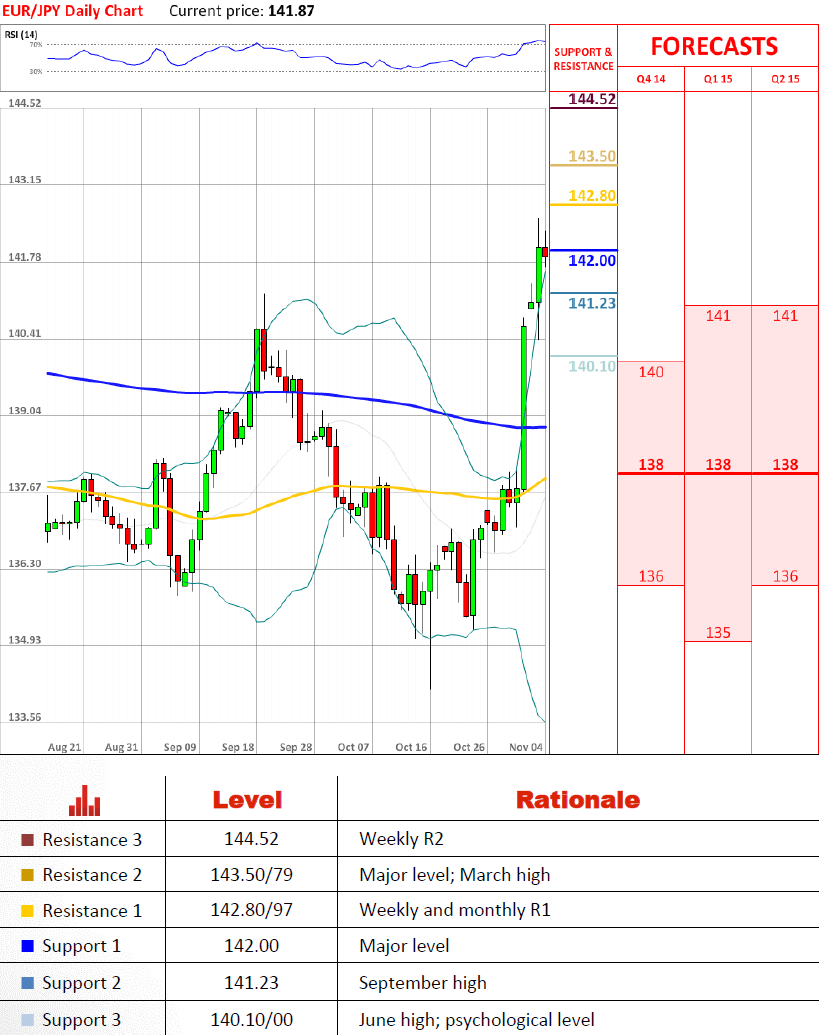Viewport: 819px width, 1035px height.
Task: Click the SUPPORT & RESISTANCE column header
Action: [x=583, y=59]
